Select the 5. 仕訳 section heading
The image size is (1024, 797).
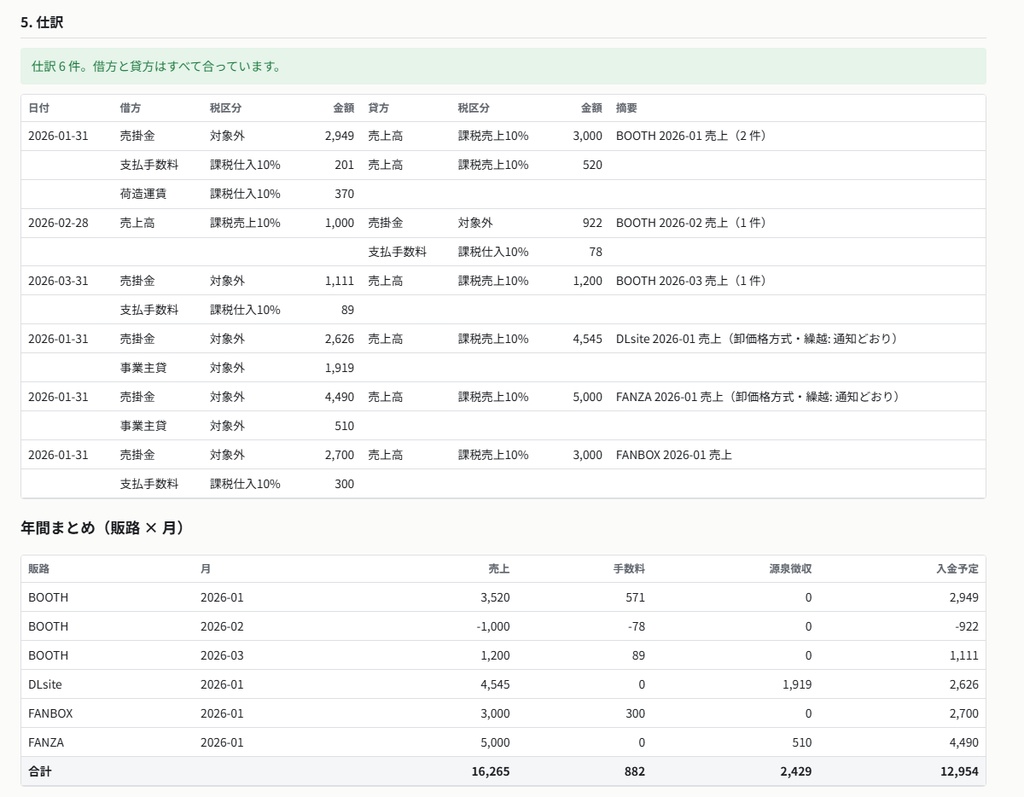tap(42, 22)
